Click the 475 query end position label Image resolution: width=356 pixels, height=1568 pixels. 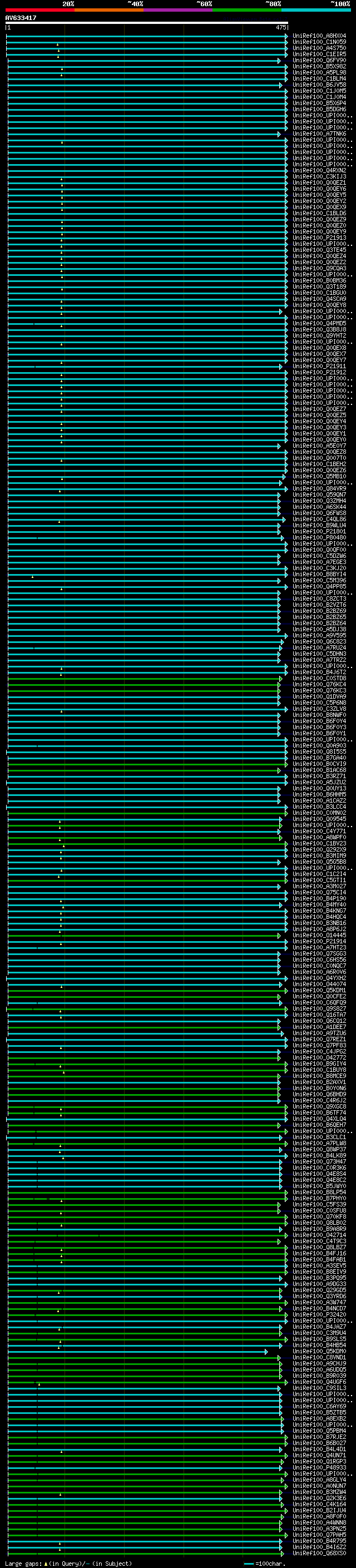pos(281,27)
